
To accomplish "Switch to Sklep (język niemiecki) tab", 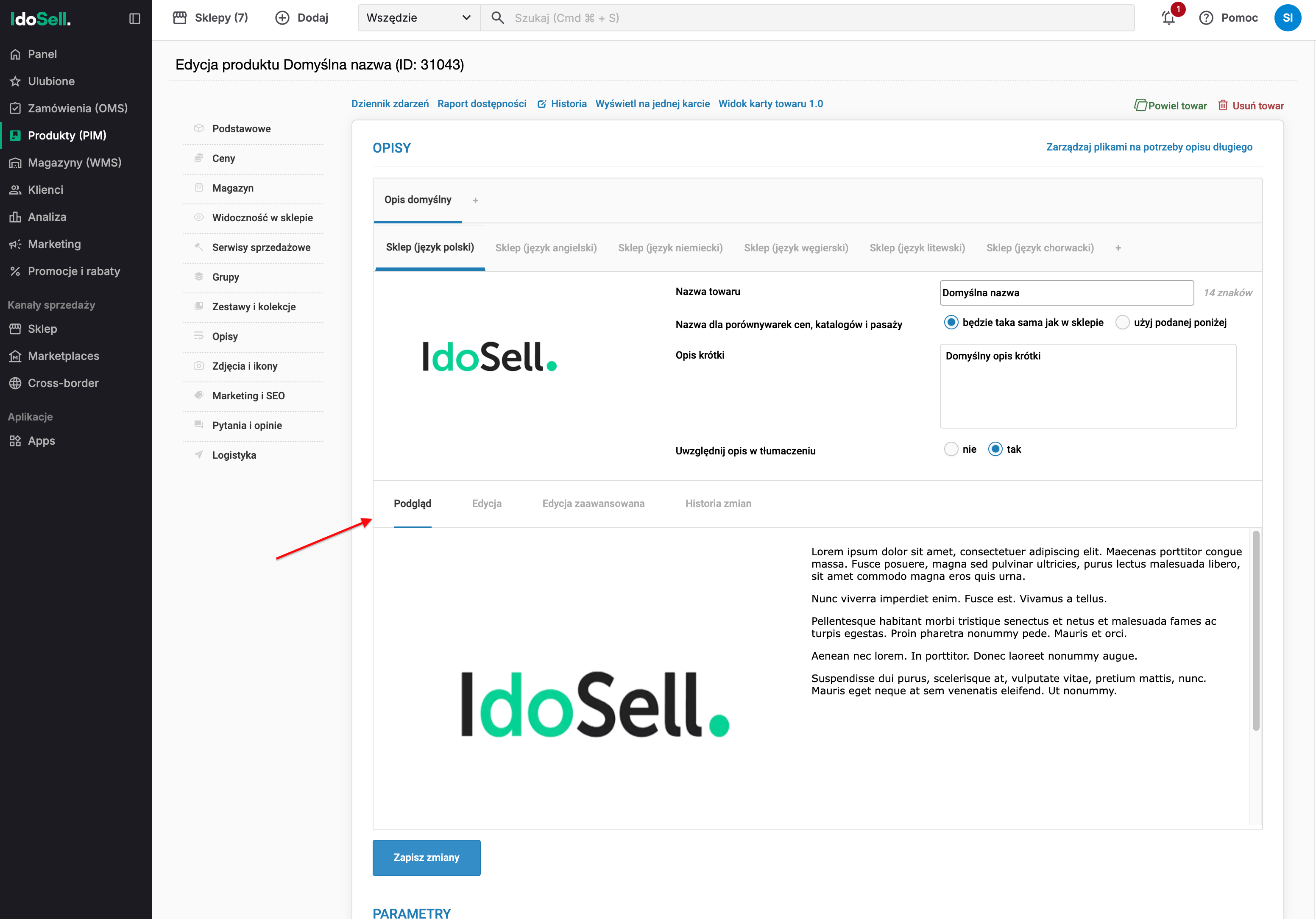I will (x=670, y=248).
